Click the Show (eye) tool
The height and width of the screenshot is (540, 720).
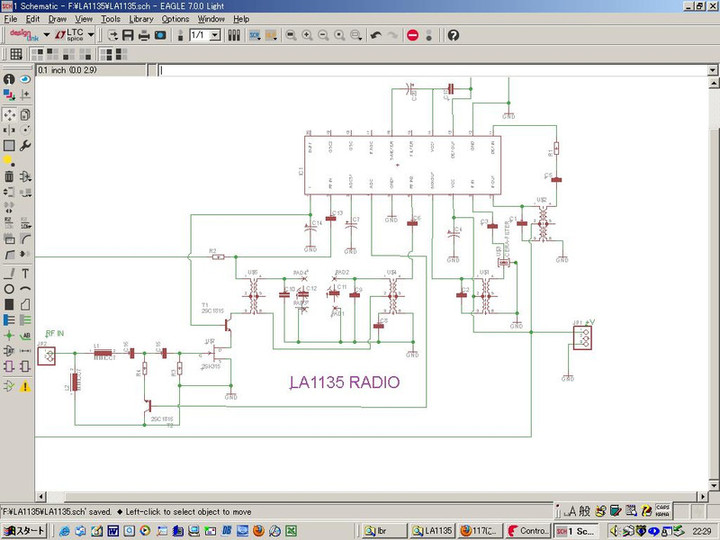pyautogui.click(x=25, y=79)
